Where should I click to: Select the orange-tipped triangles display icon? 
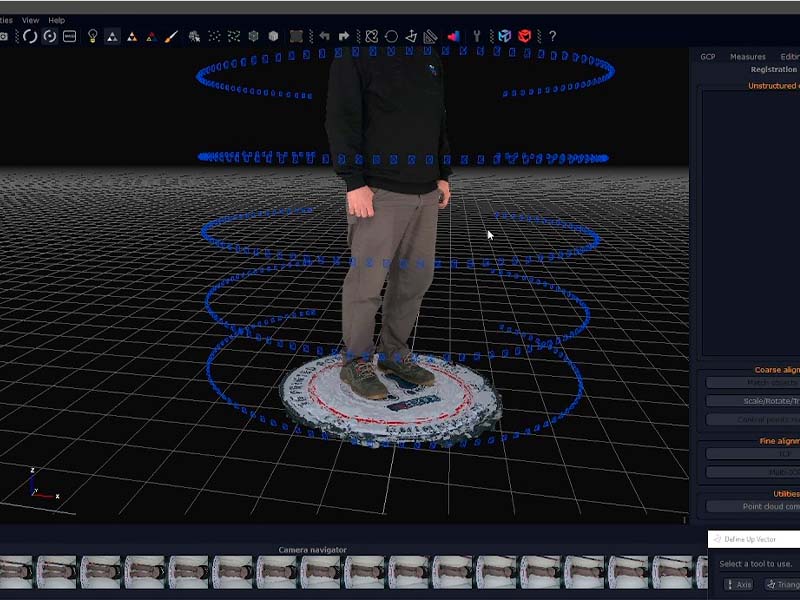click(132, 37)
